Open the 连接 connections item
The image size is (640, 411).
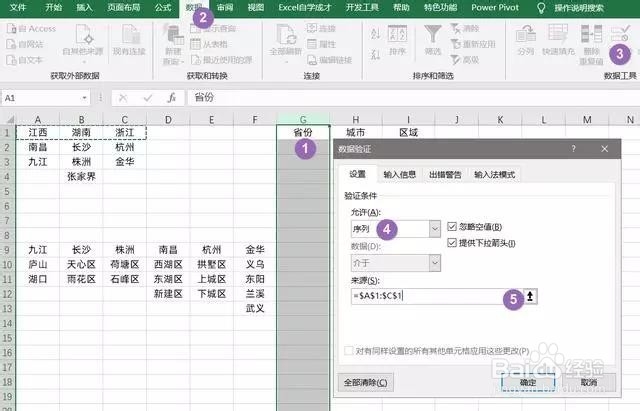pyautogui.click(x=321, y=28)
